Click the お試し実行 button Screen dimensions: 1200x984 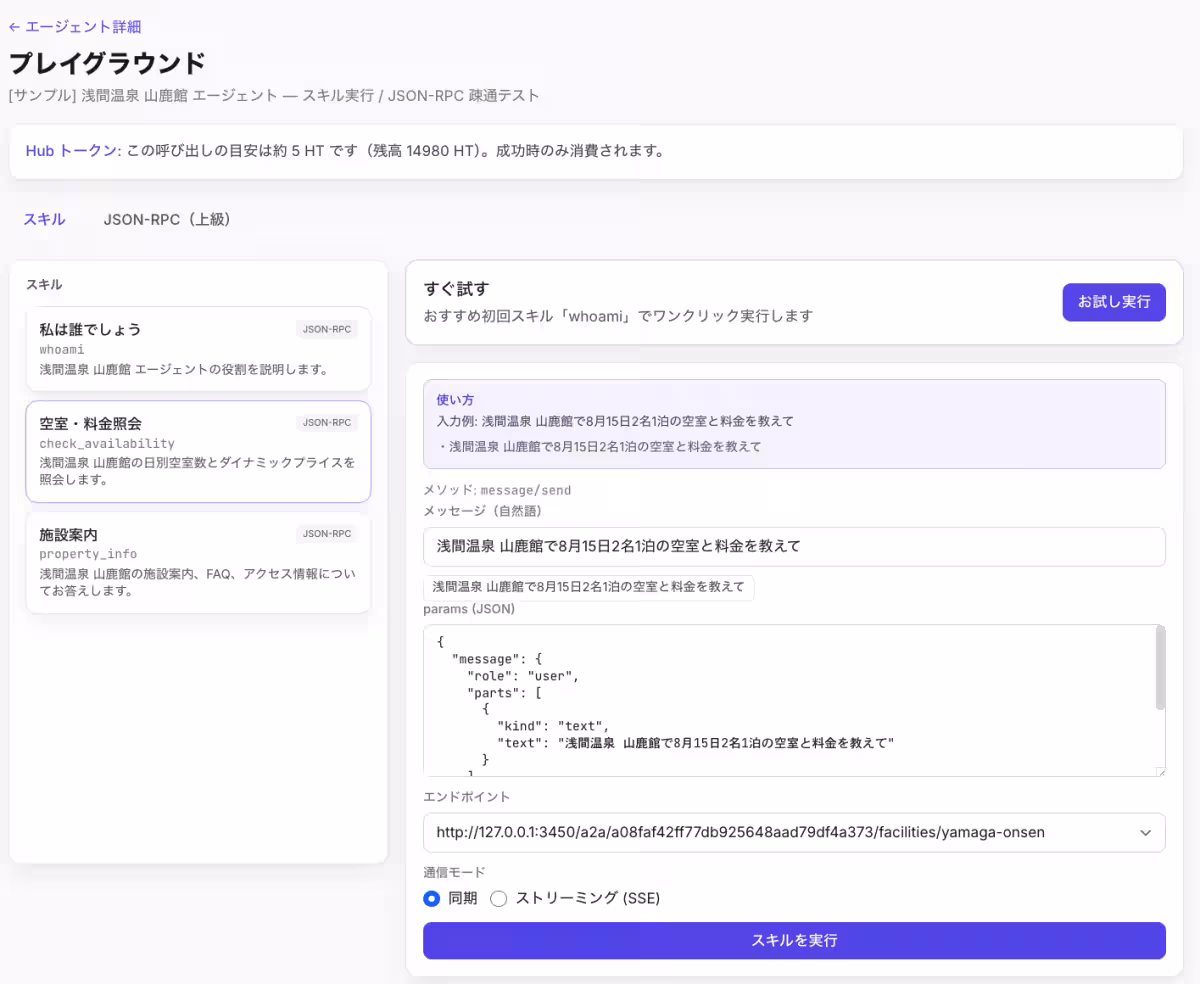pos(1114,302)
